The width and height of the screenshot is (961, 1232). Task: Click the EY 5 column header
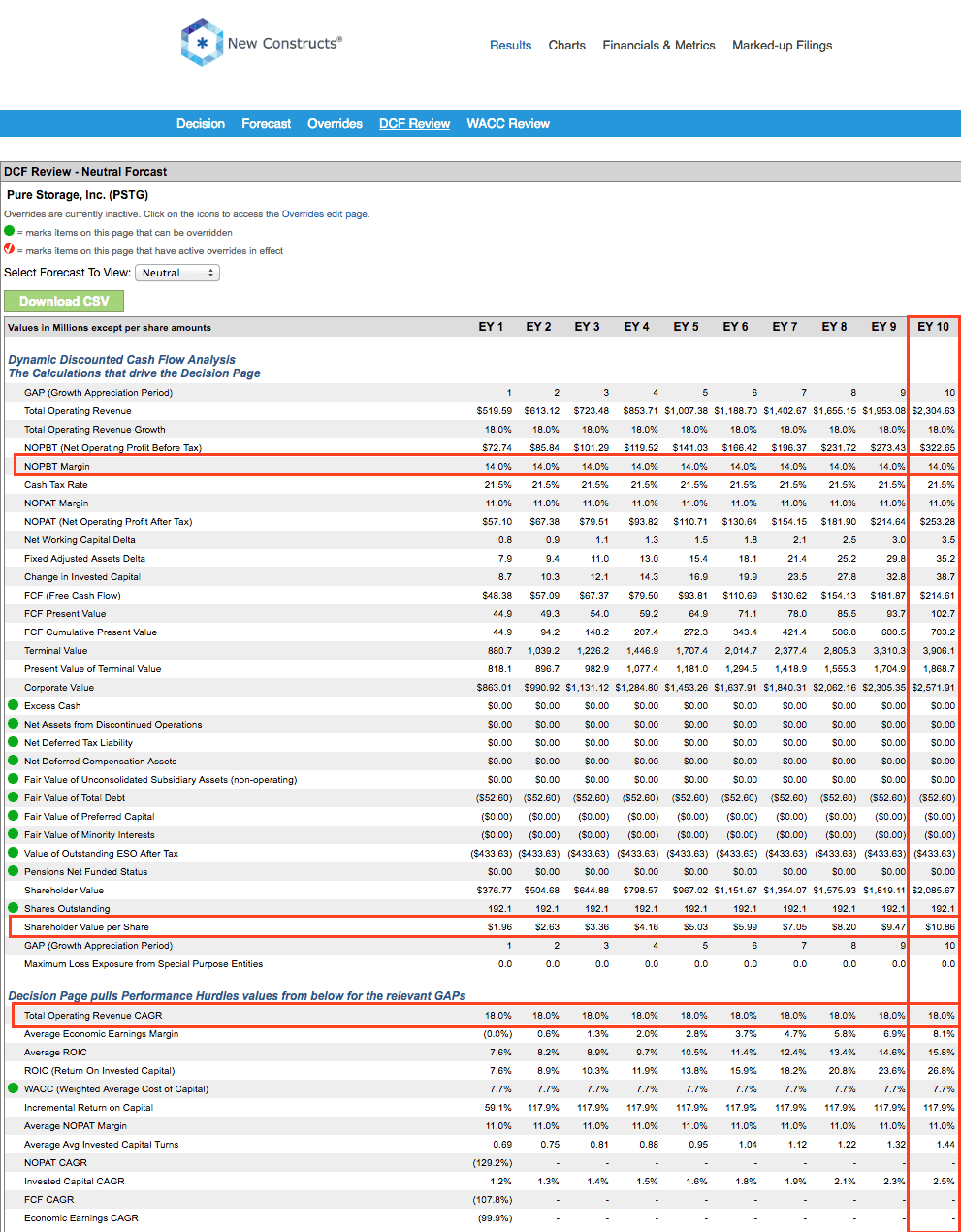tap(686, 327)
